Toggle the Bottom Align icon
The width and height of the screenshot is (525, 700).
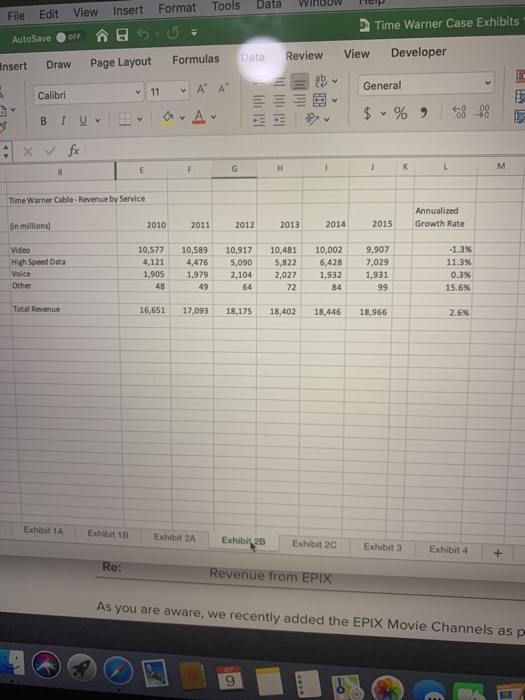[300, 82]
